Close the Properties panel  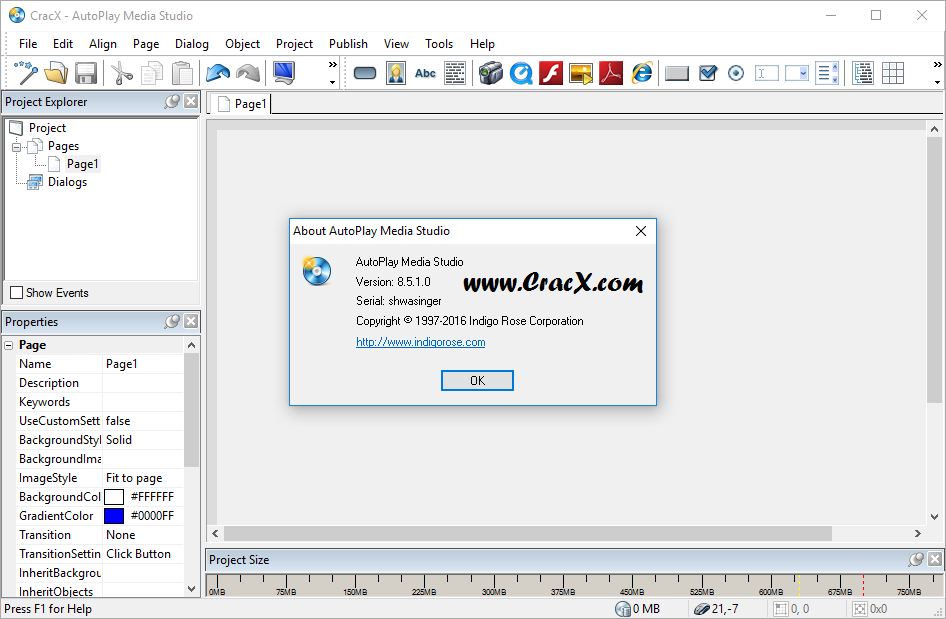(191, 321)
